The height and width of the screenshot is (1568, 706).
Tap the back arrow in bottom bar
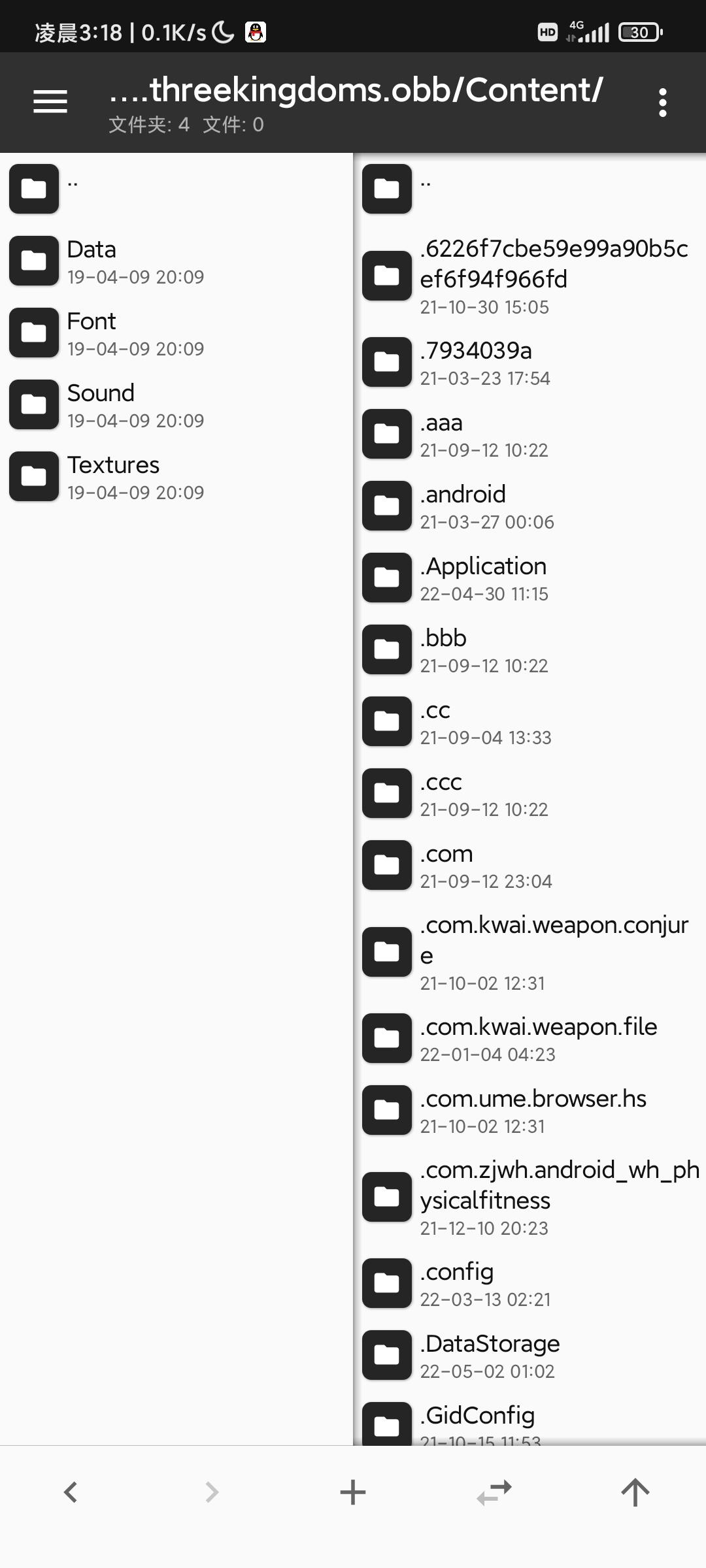tap(71, 1492)
